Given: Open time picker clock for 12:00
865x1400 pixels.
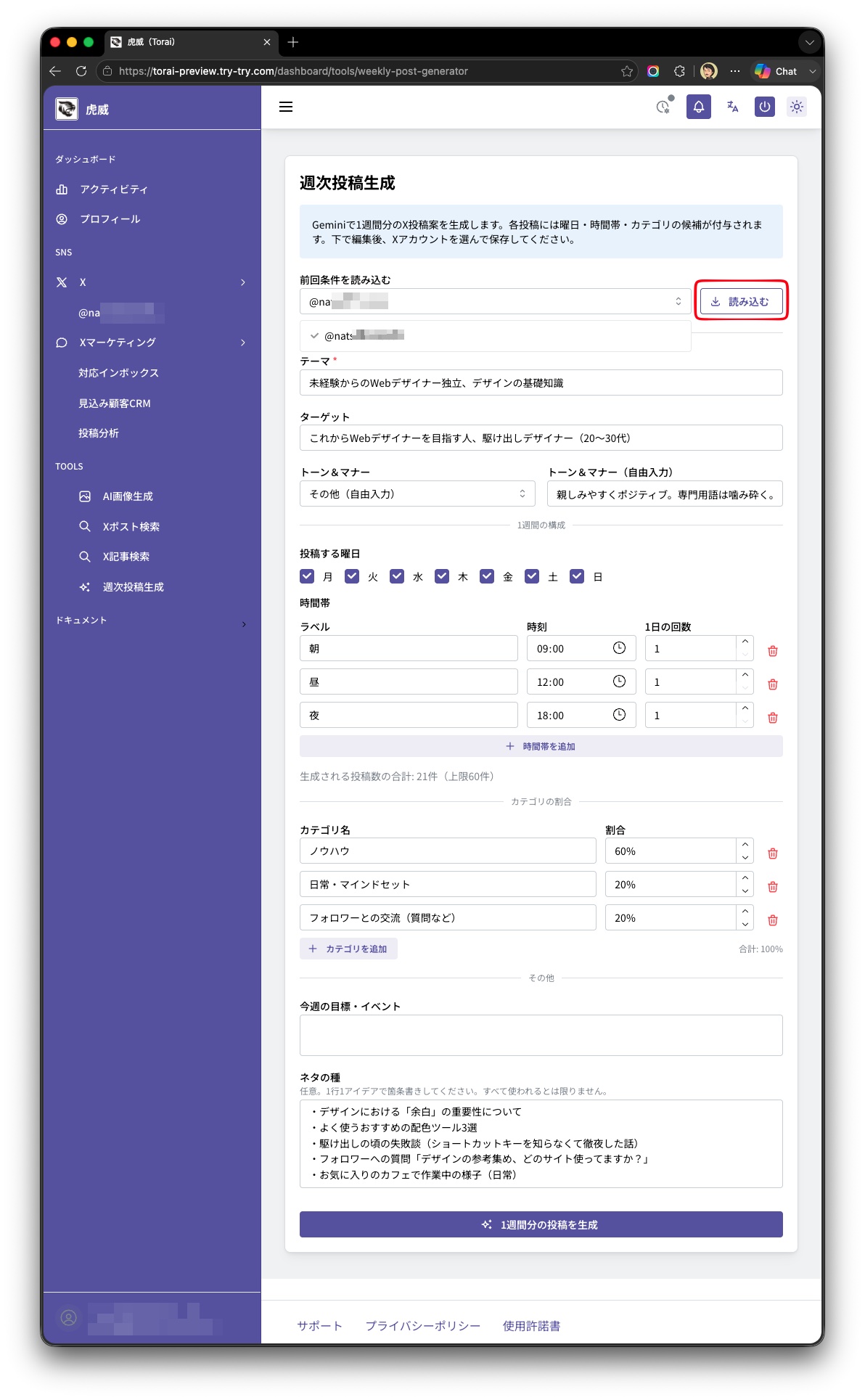Looking at the screenshot, I should pos(619,681).
